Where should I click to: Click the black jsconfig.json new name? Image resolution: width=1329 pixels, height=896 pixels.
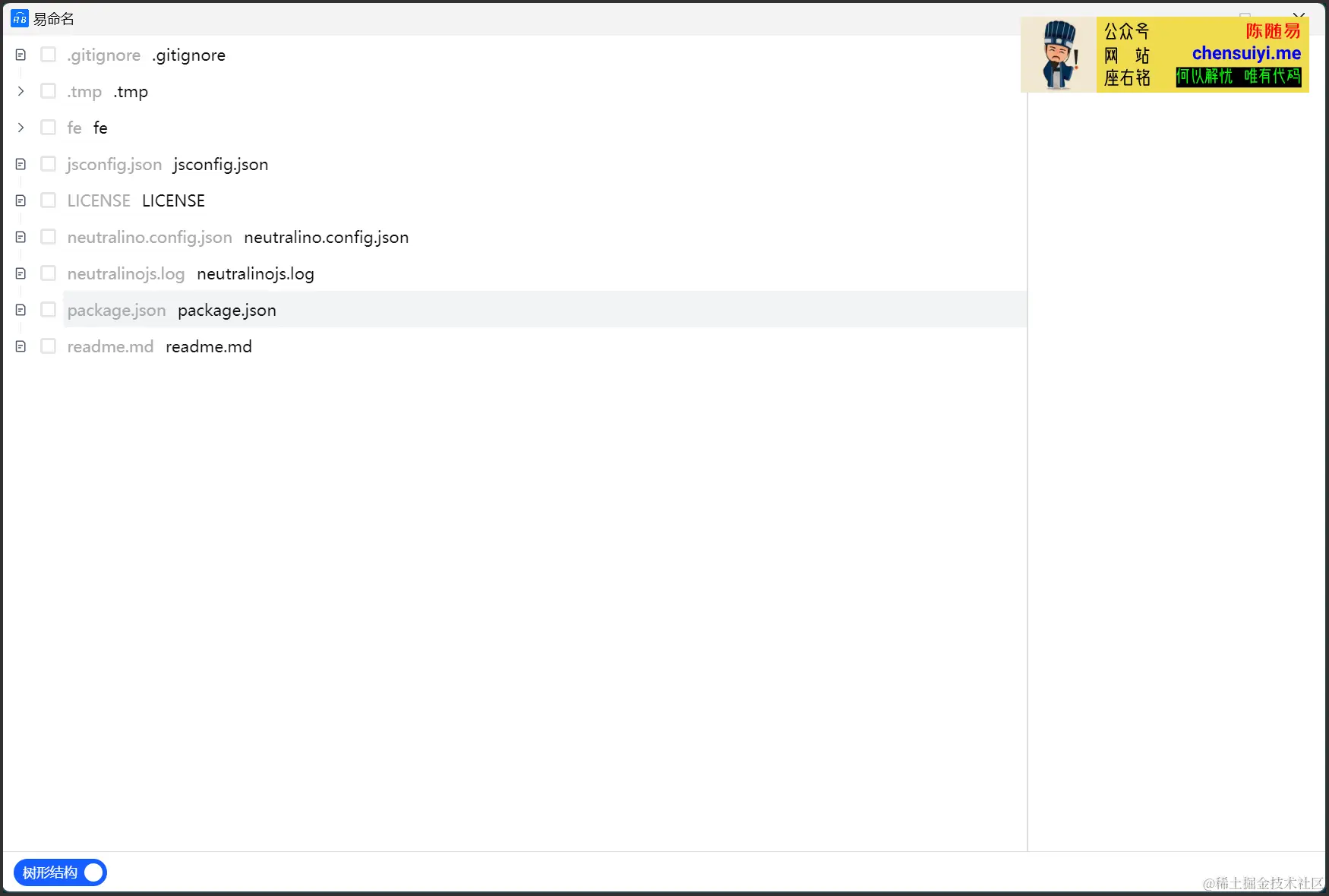click(x=221, y=165)
